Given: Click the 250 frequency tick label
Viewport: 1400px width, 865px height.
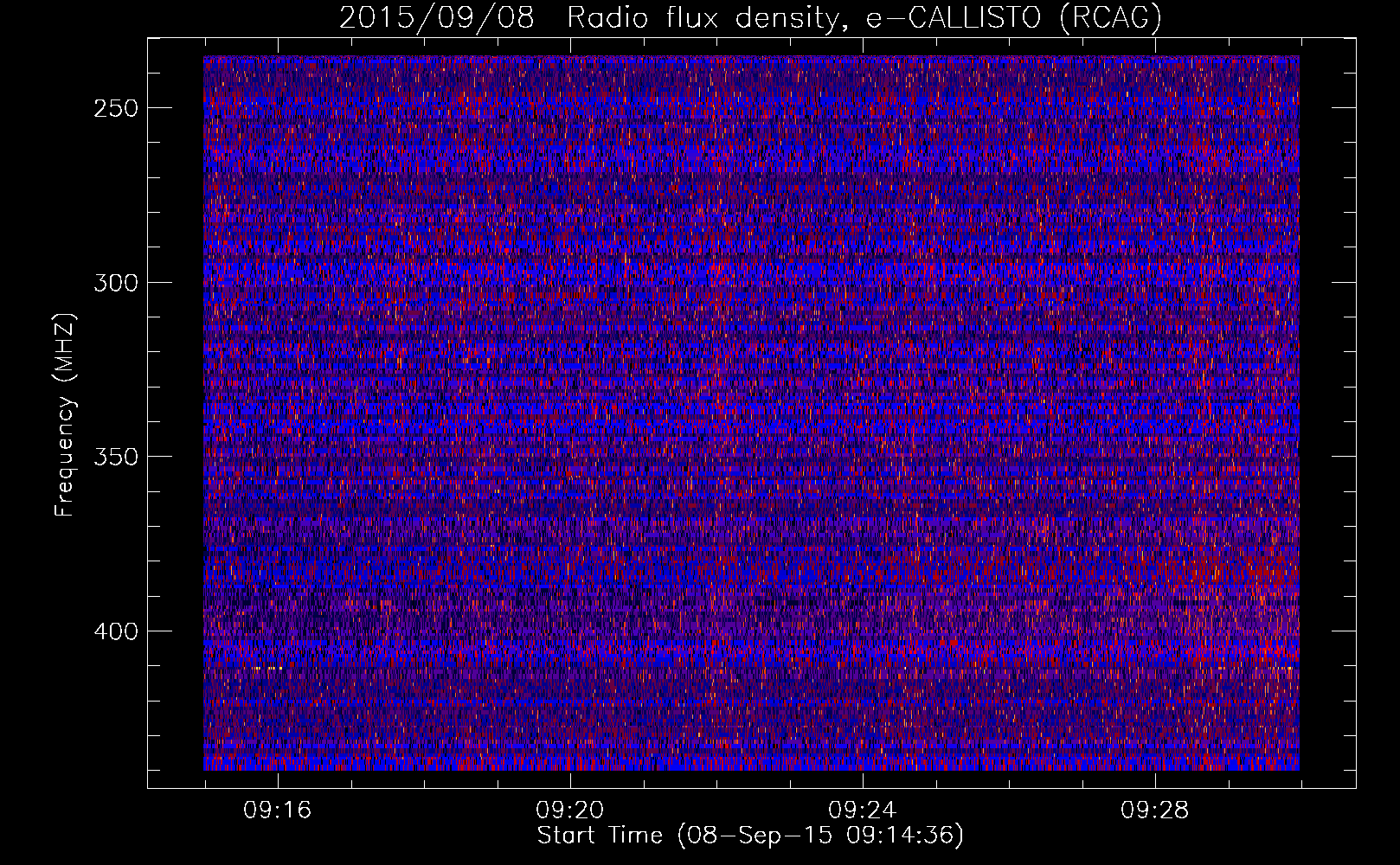Looking at the screenshot, I should (115, 109).
